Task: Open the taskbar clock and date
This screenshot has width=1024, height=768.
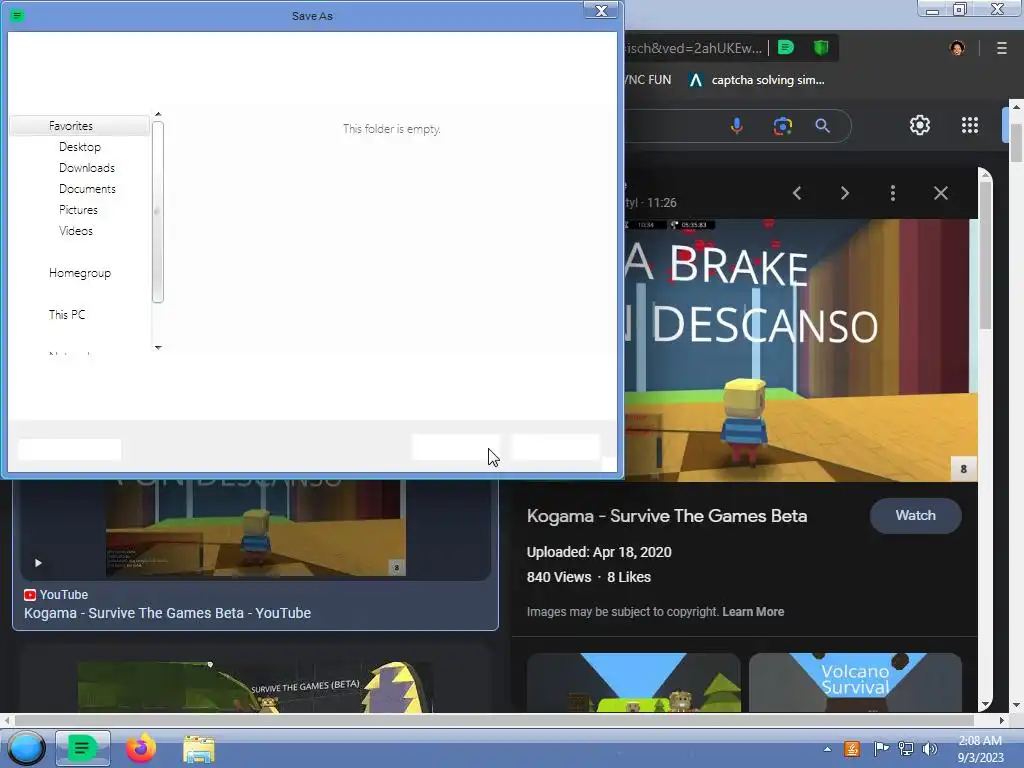Action: (980, 749)
